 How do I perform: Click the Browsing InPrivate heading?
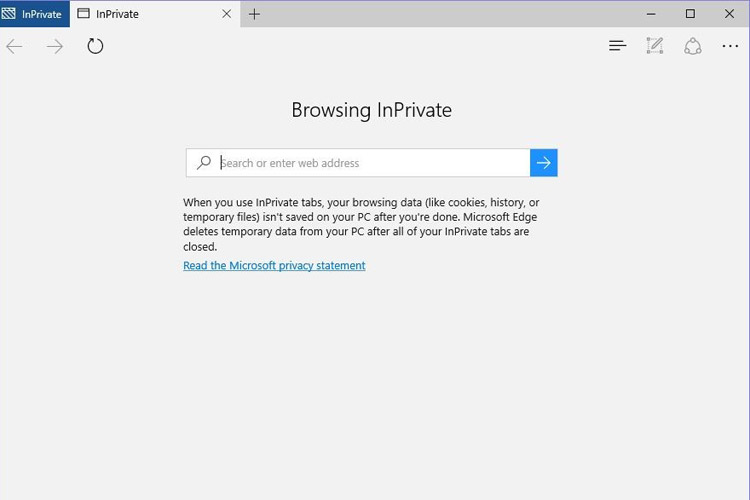(x=371, y=110)
